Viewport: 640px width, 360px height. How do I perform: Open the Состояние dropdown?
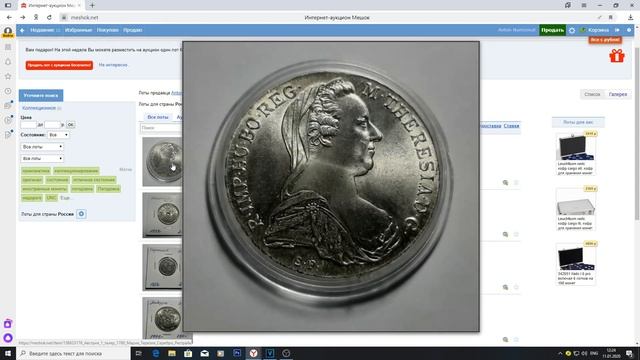point(58,135)
